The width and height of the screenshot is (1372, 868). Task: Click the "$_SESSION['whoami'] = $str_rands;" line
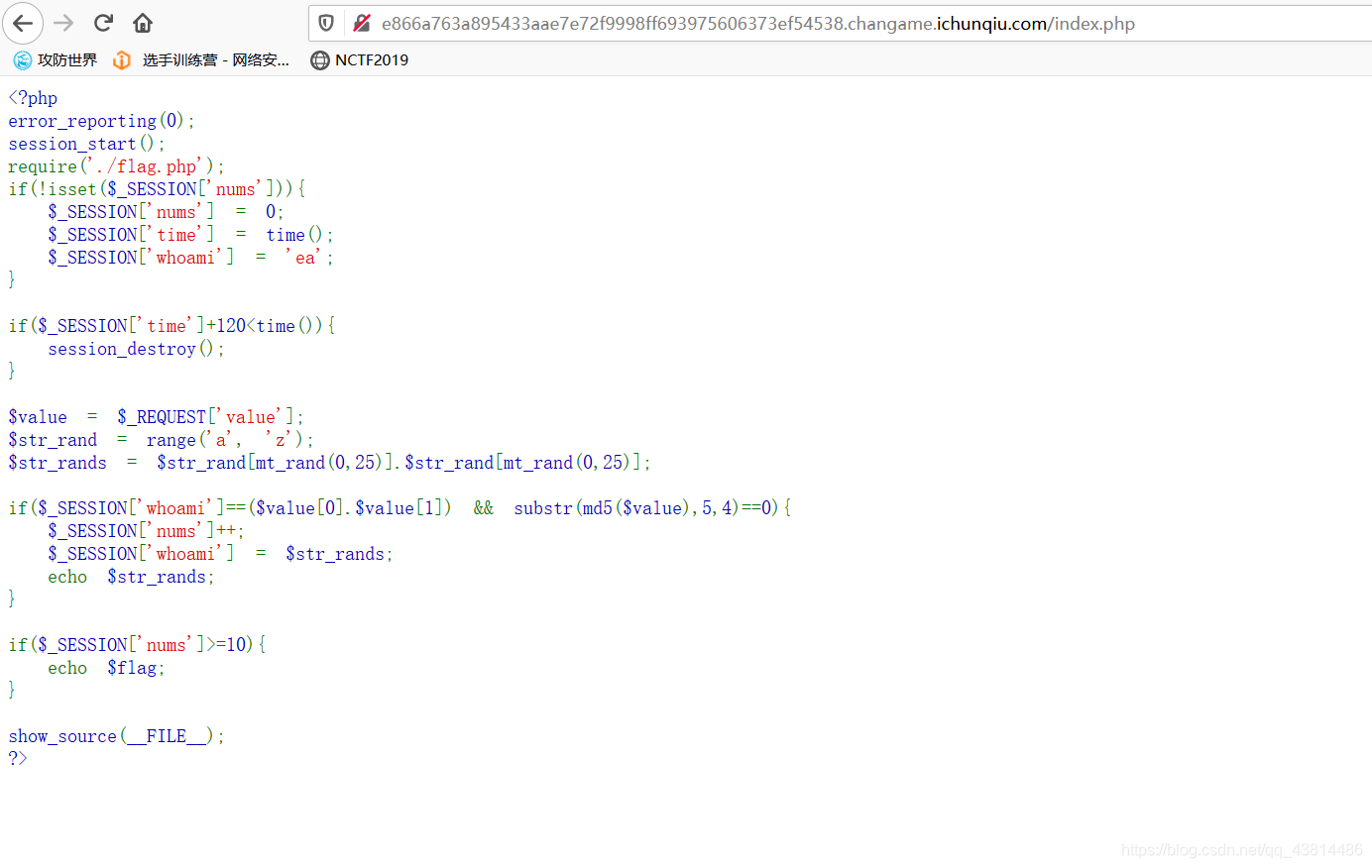tap(220, 554)
